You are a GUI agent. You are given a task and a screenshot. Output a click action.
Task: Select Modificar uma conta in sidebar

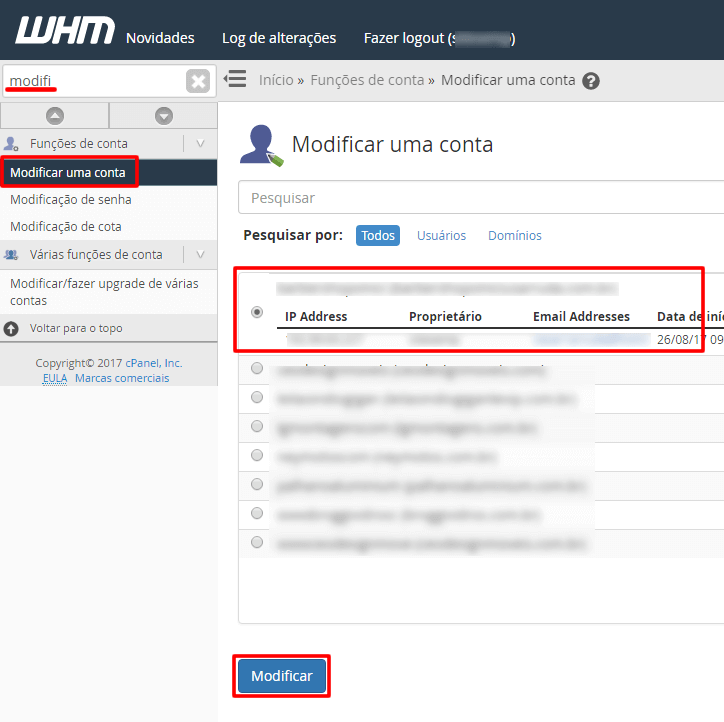[x=68, y=173]
